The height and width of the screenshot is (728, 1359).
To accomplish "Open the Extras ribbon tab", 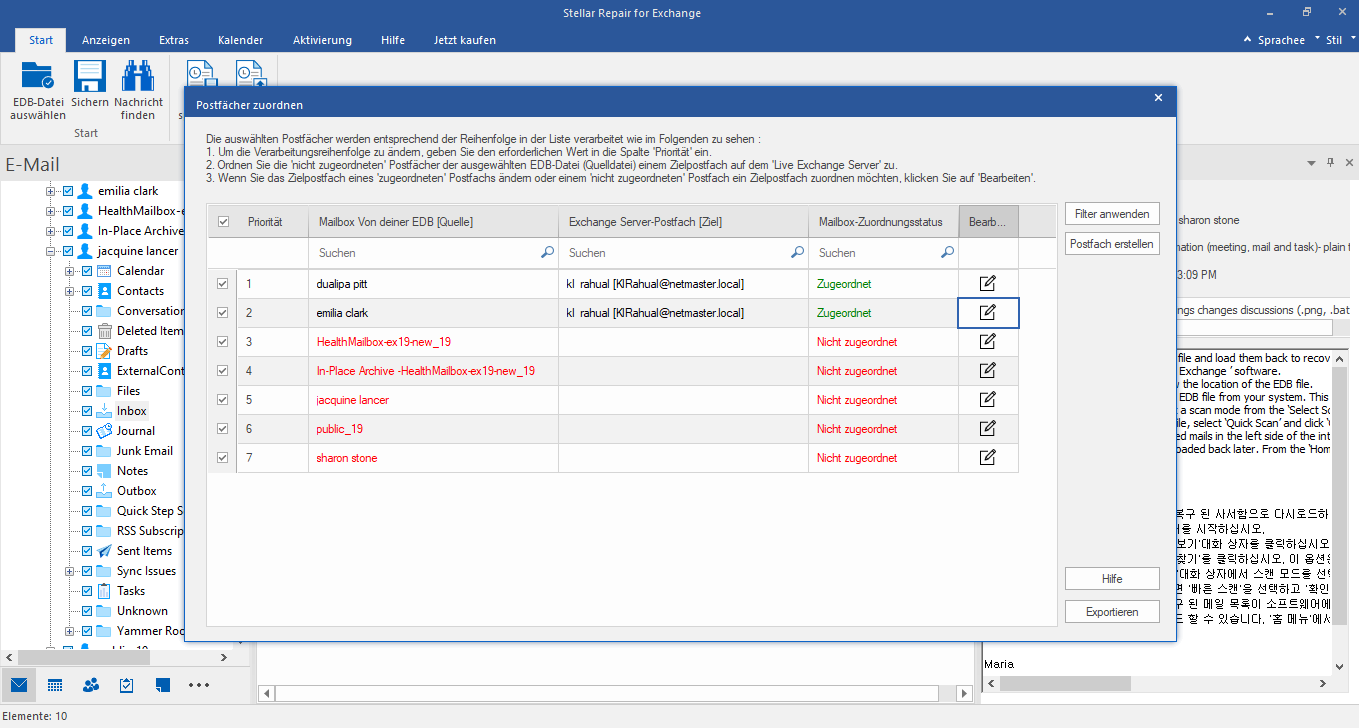I will [x=174, y=40].
